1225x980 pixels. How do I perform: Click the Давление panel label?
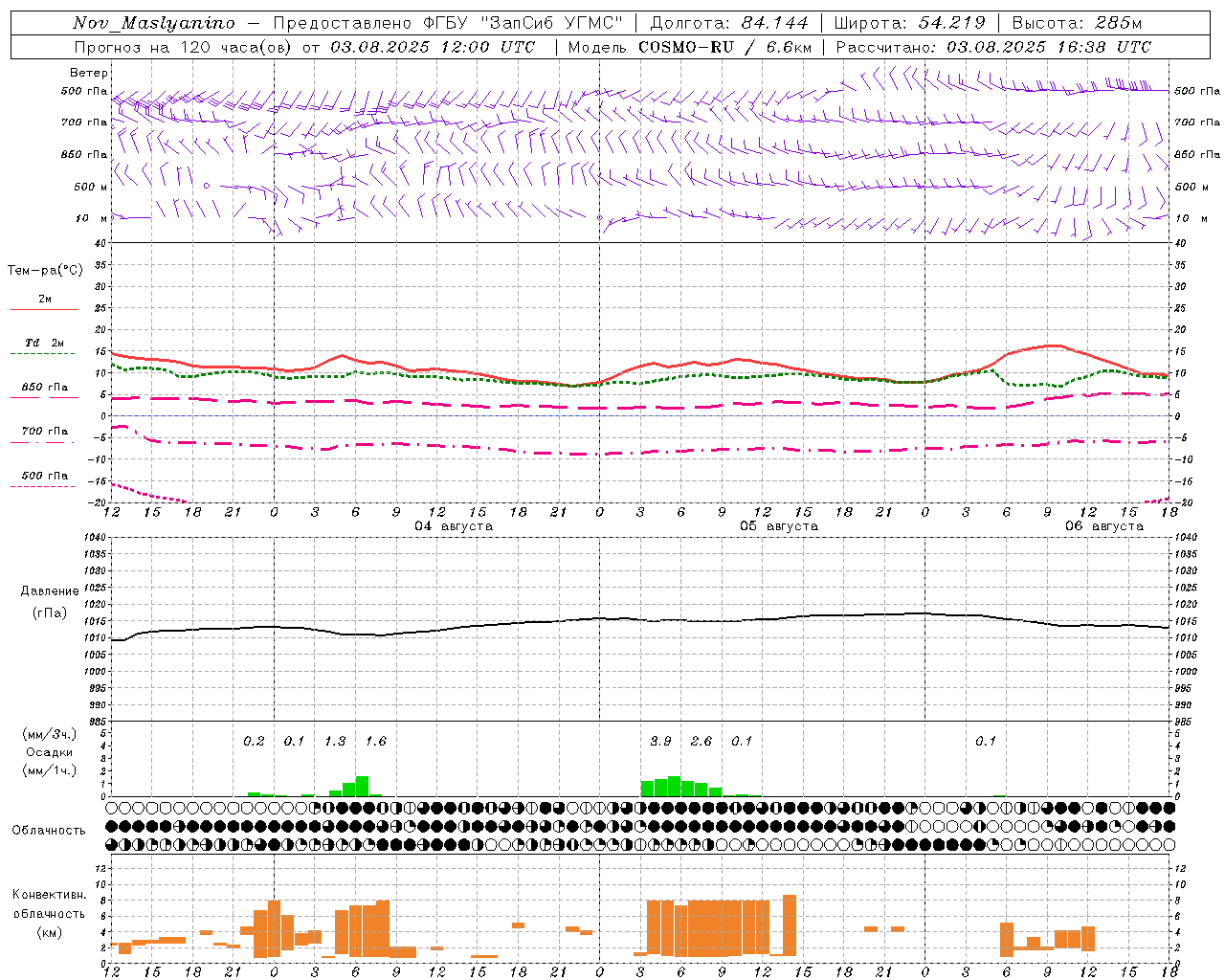pos(50,591)
